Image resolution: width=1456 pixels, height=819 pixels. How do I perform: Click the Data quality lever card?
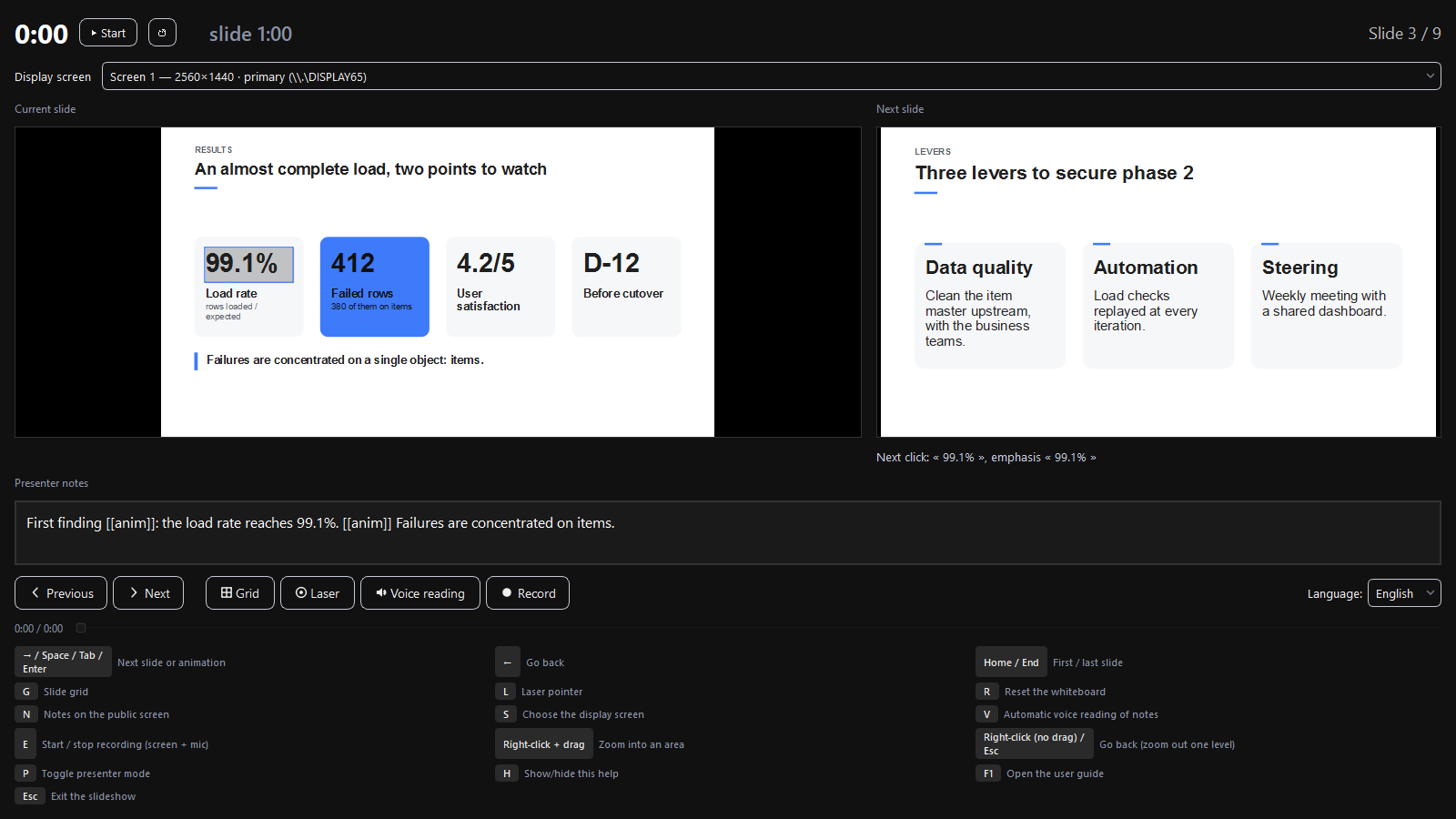(x=990, y=306)
